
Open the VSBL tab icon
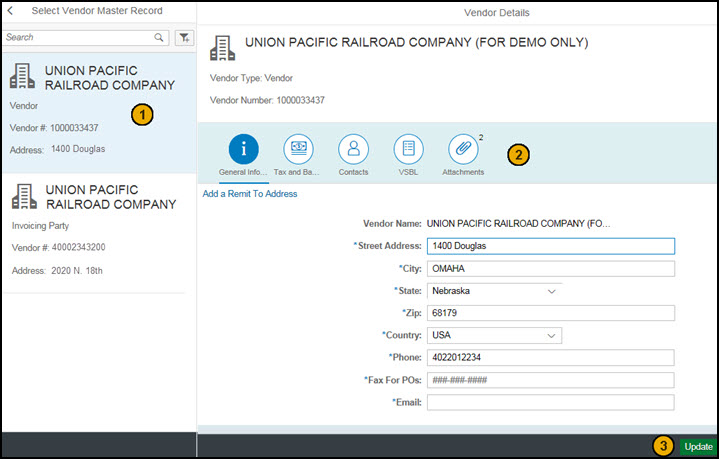click(408, 149)
